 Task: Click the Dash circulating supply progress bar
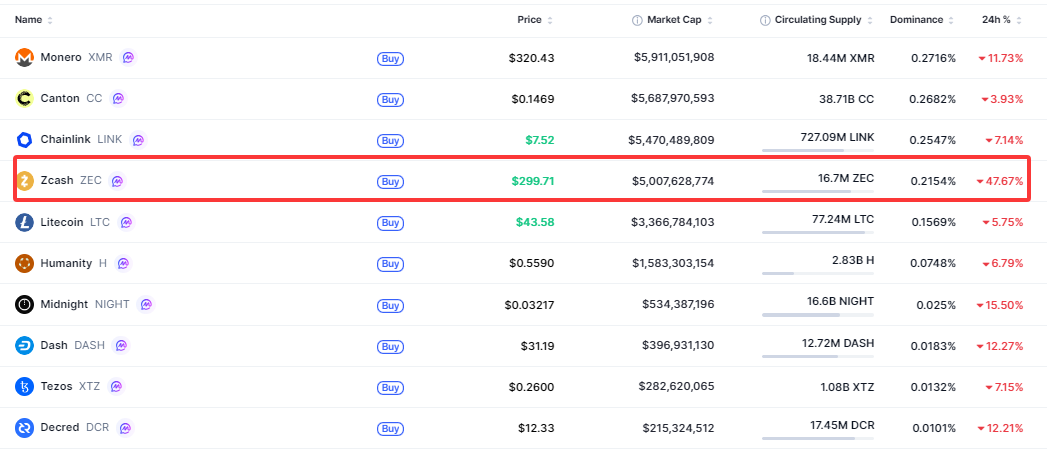click(817, 355)
